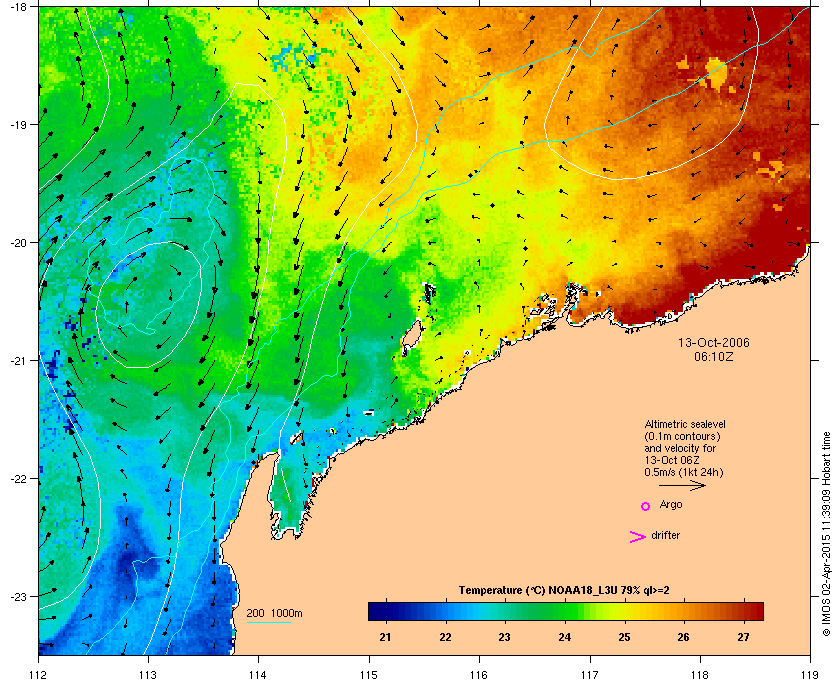Image resolution: width=840 pixels, height=680 pixels.
Task: Click the cyan 200 1000m depth contour sample line
Action: (x=268, y=623)
